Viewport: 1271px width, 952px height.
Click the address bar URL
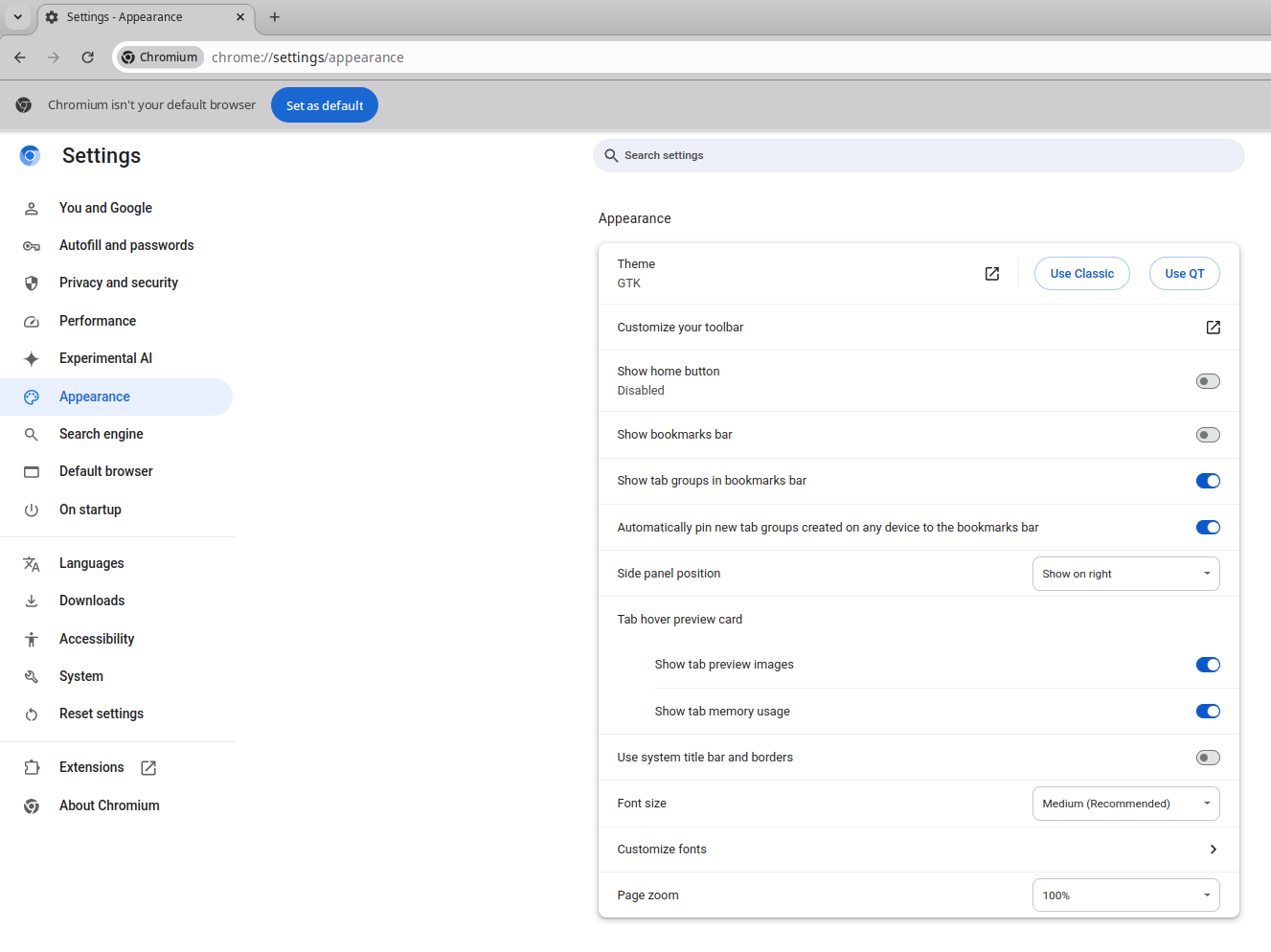(x=307, y=57)
